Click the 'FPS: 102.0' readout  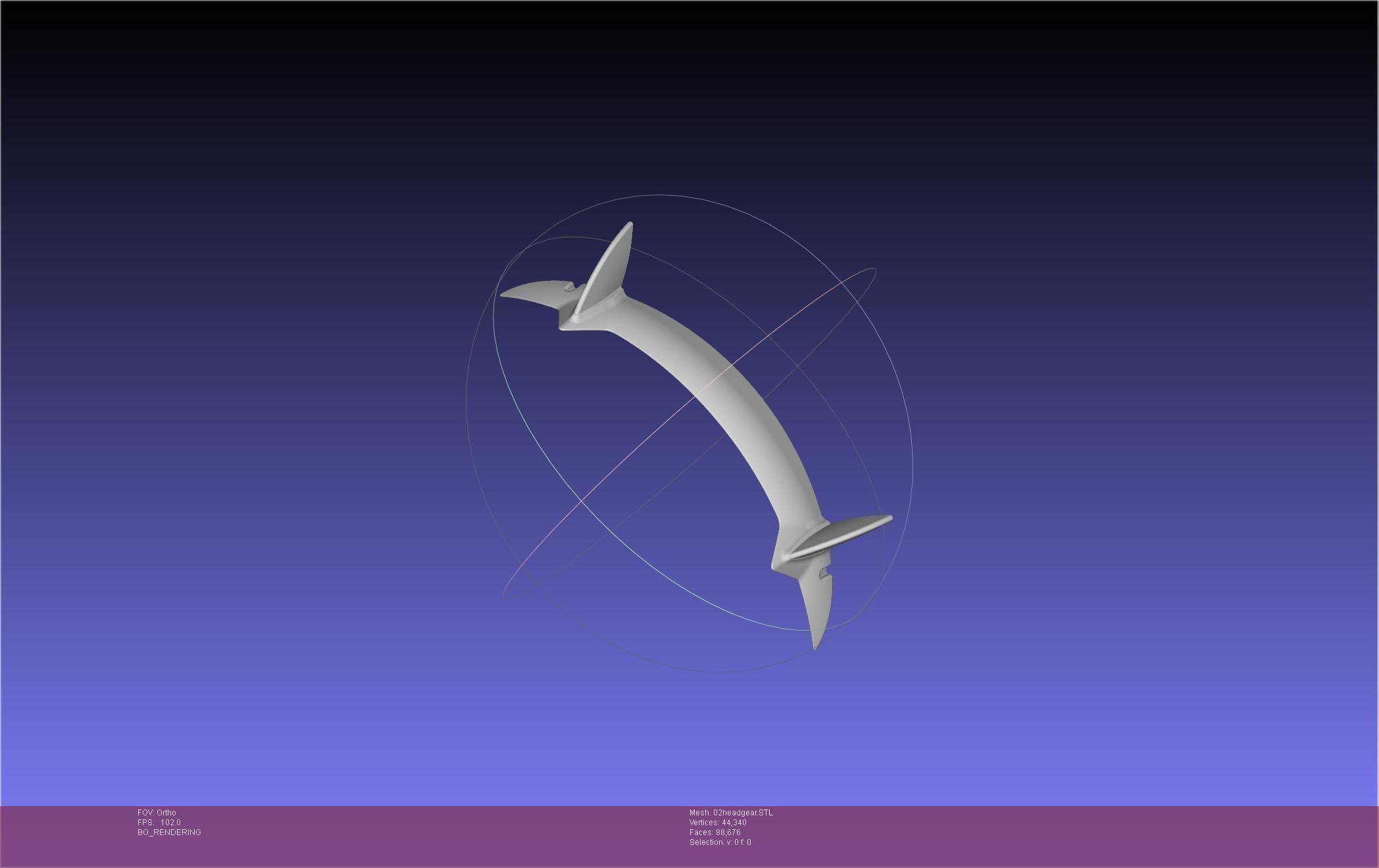point(159,823)
